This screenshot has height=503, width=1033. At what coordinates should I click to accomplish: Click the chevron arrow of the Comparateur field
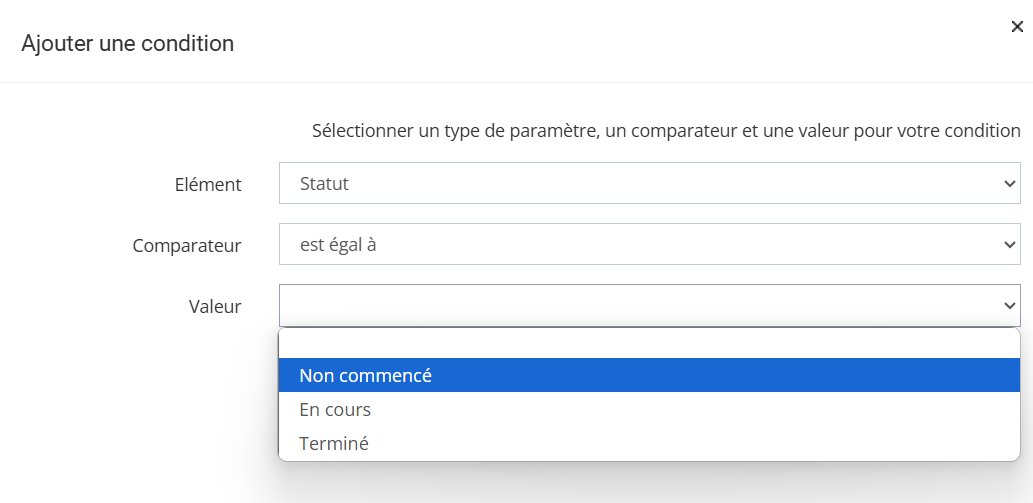pos(1008,244)
